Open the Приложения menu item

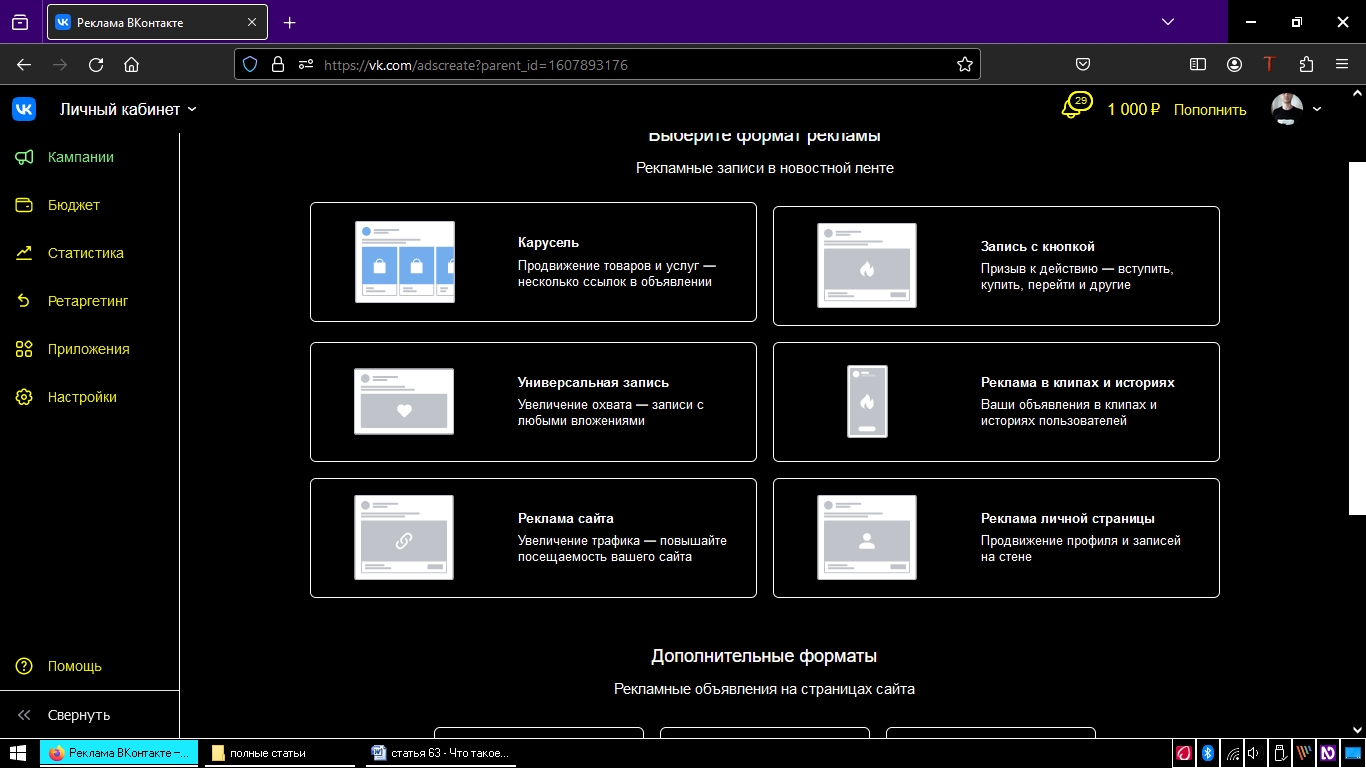click(89, 349)
